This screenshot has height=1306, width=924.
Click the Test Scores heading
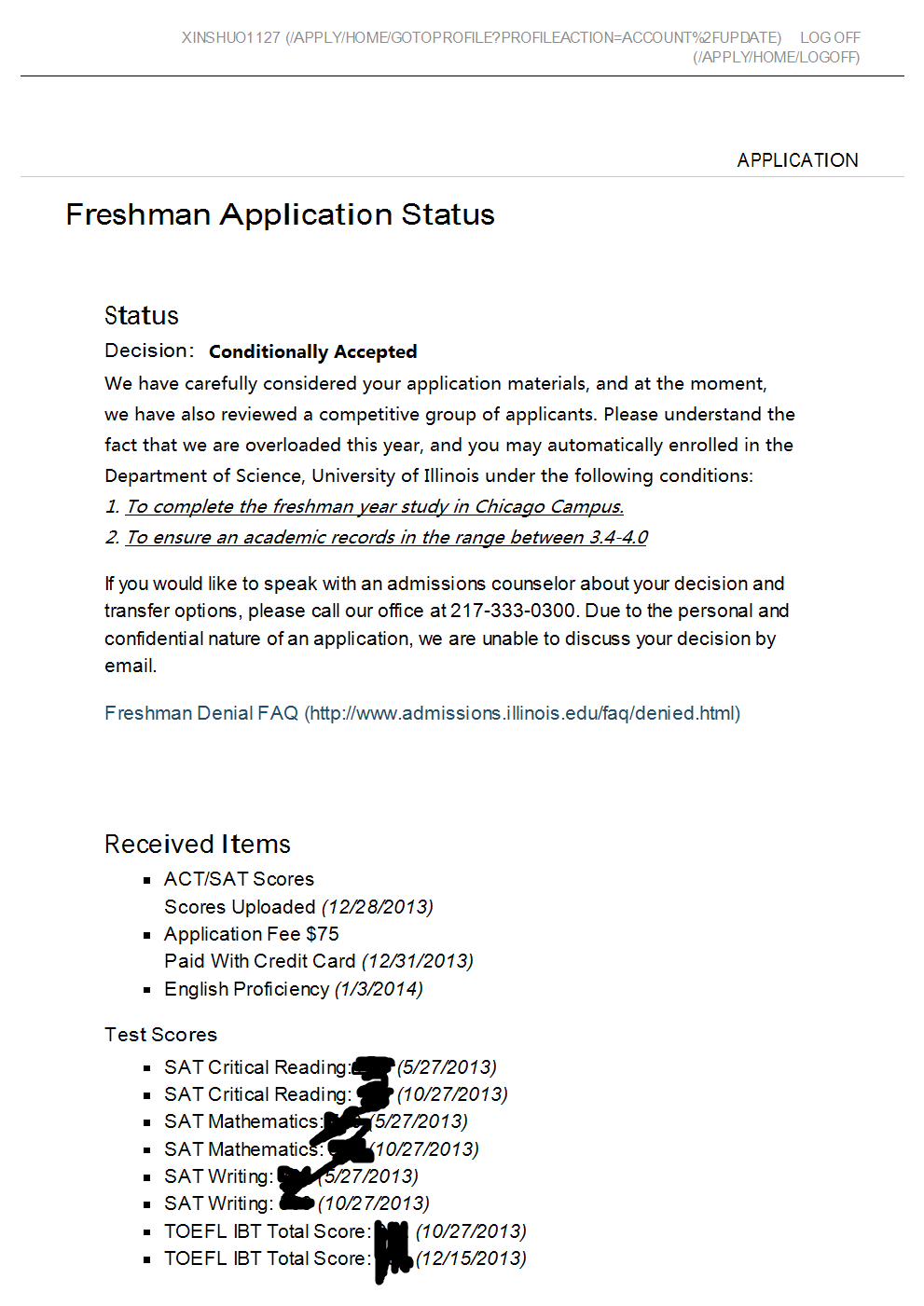coord(160,1035)
